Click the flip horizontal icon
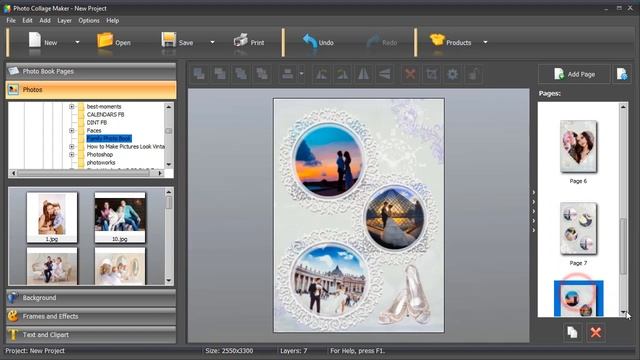 [x=363, y=74]
